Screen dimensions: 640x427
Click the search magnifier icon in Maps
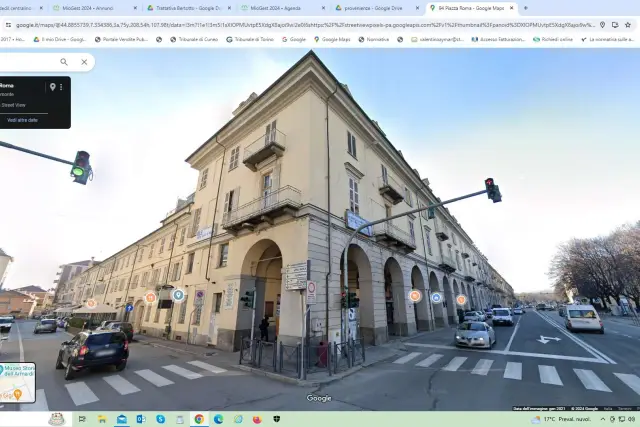pyautogui.click(x=64, y=62)
